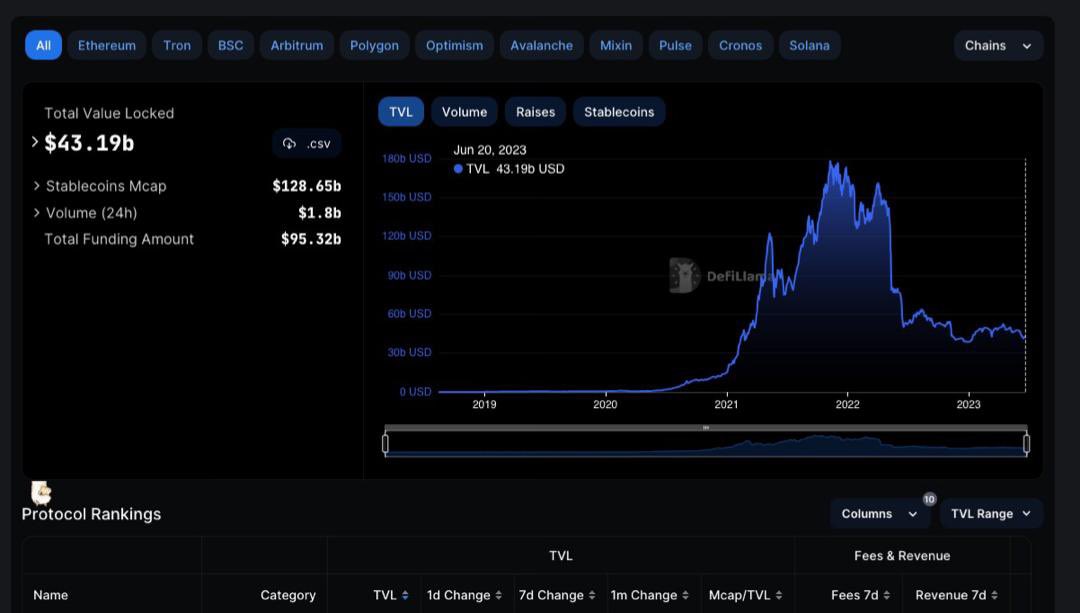Expand Stablecoins Mcap details
The width and height of the screenshot is (1080, 613).
coord(37,186)
